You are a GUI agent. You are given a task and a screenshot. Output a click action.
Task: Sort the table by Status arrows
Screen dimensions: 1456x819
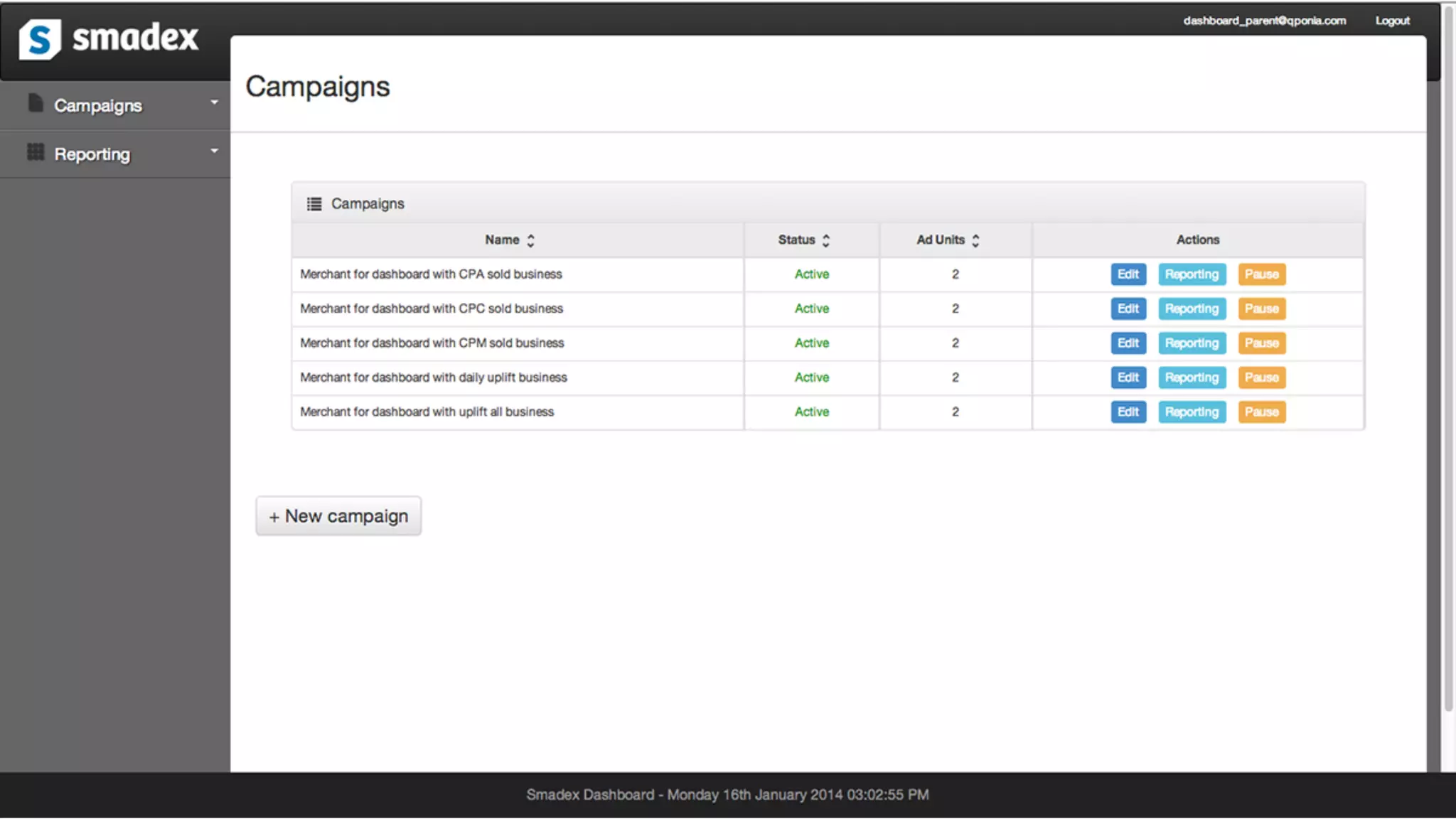tap(825, 240)
